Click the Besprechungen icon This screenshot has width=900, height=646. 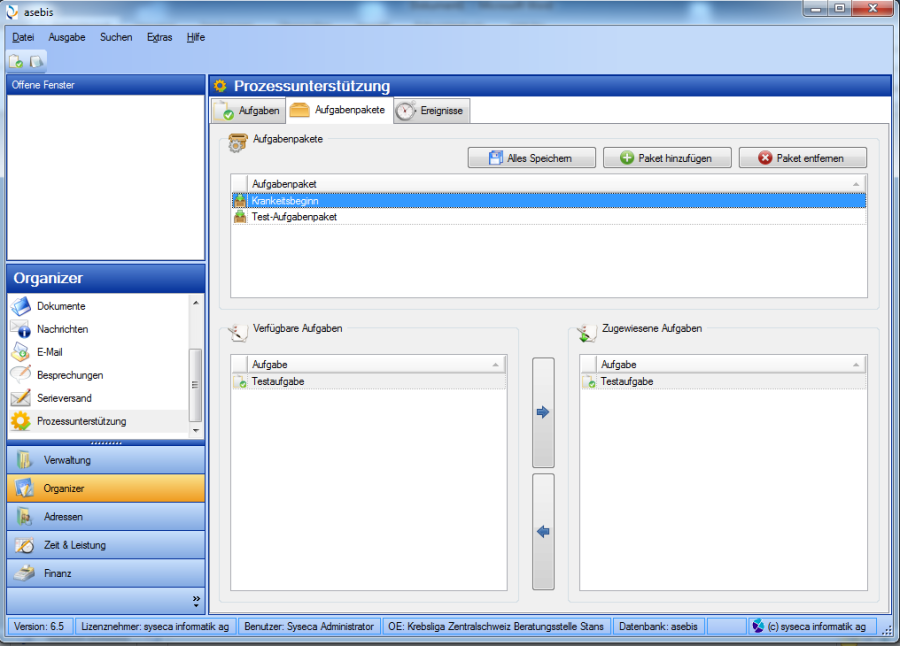pos(21,374)
